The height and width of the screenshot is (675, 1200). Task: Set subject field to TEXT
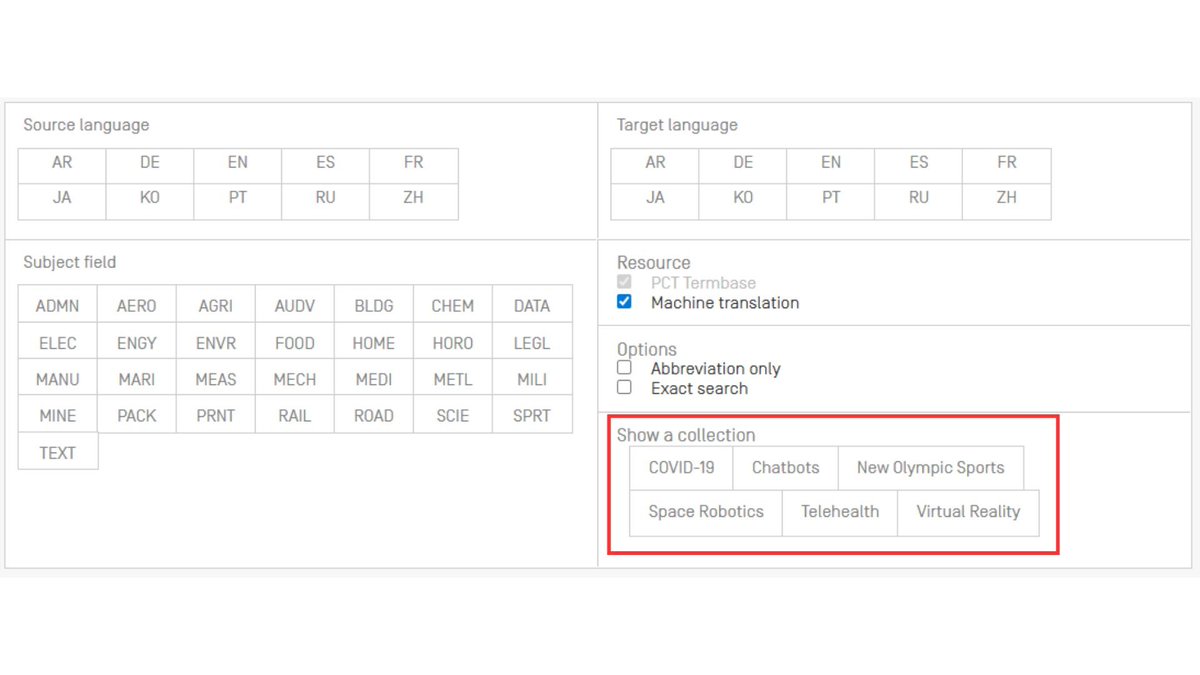coord(57,452)
